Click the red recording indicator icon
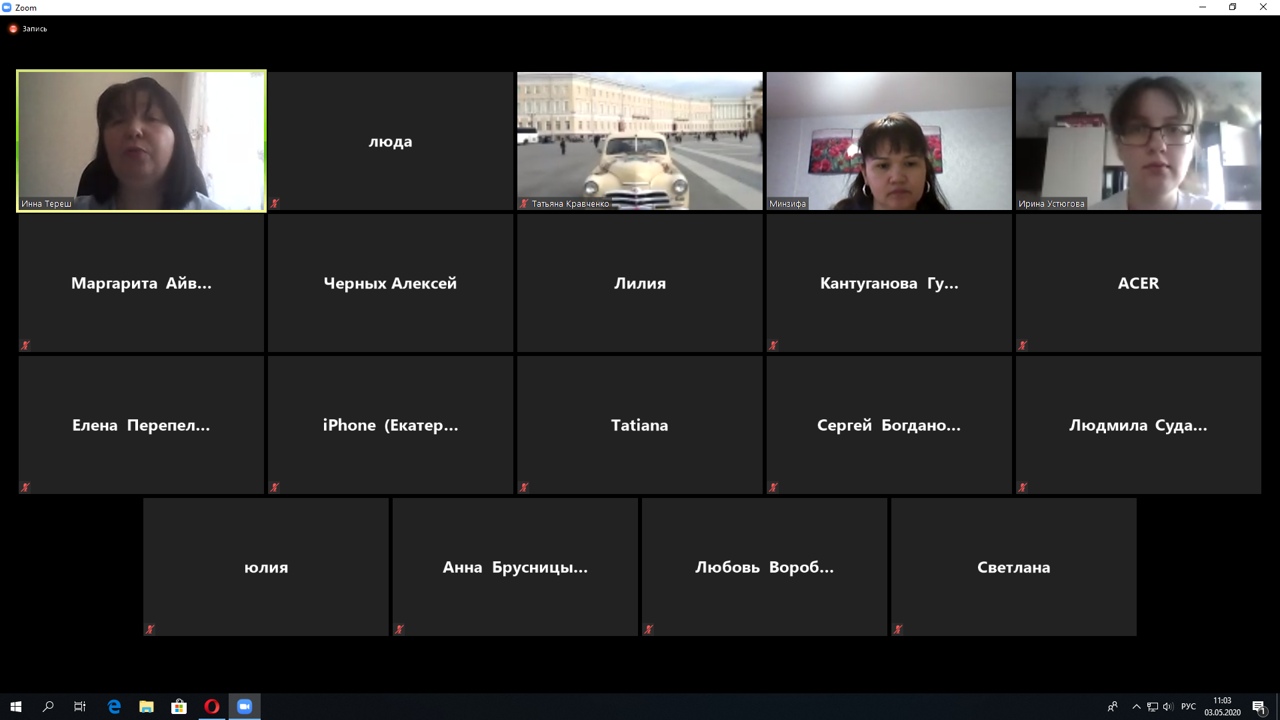1280x720 pixels. click(x=13, y=29)
